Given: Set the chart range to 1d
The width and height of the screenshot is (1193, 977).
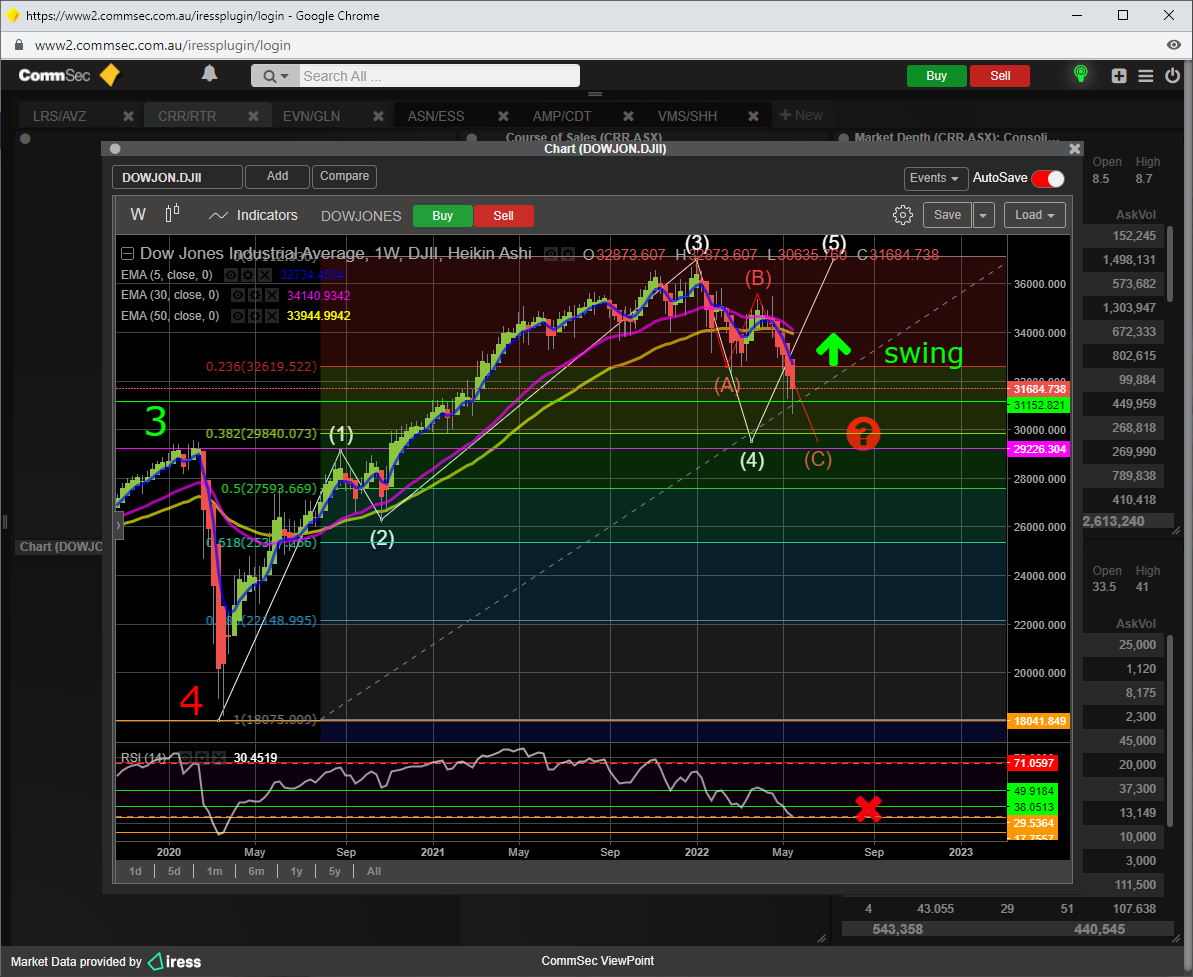Looking at the screenshot, I should point(135,871).
